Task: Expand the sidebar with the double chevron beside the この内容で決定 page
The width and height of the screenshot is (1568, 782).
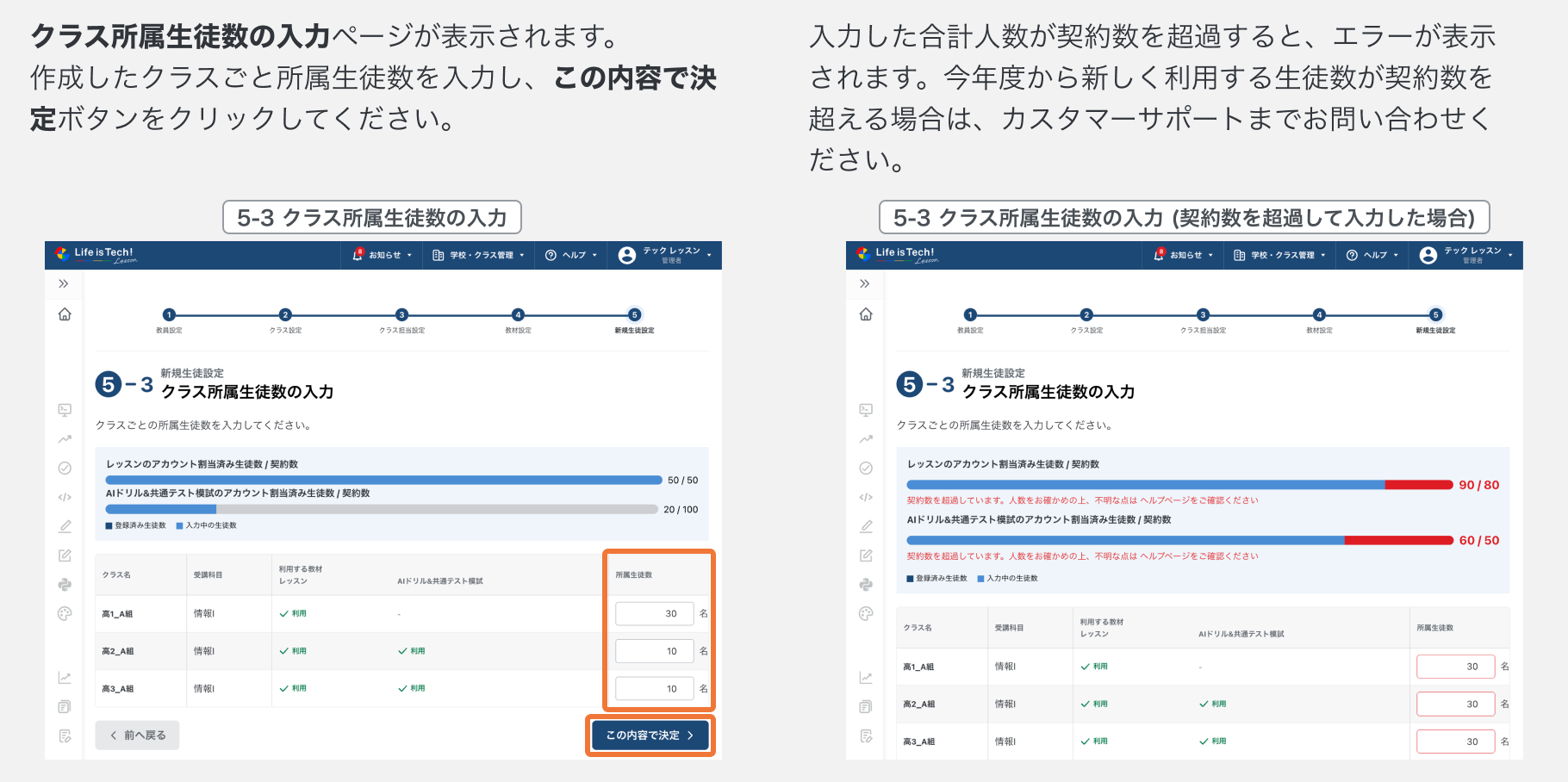Action: click(64, 283)
